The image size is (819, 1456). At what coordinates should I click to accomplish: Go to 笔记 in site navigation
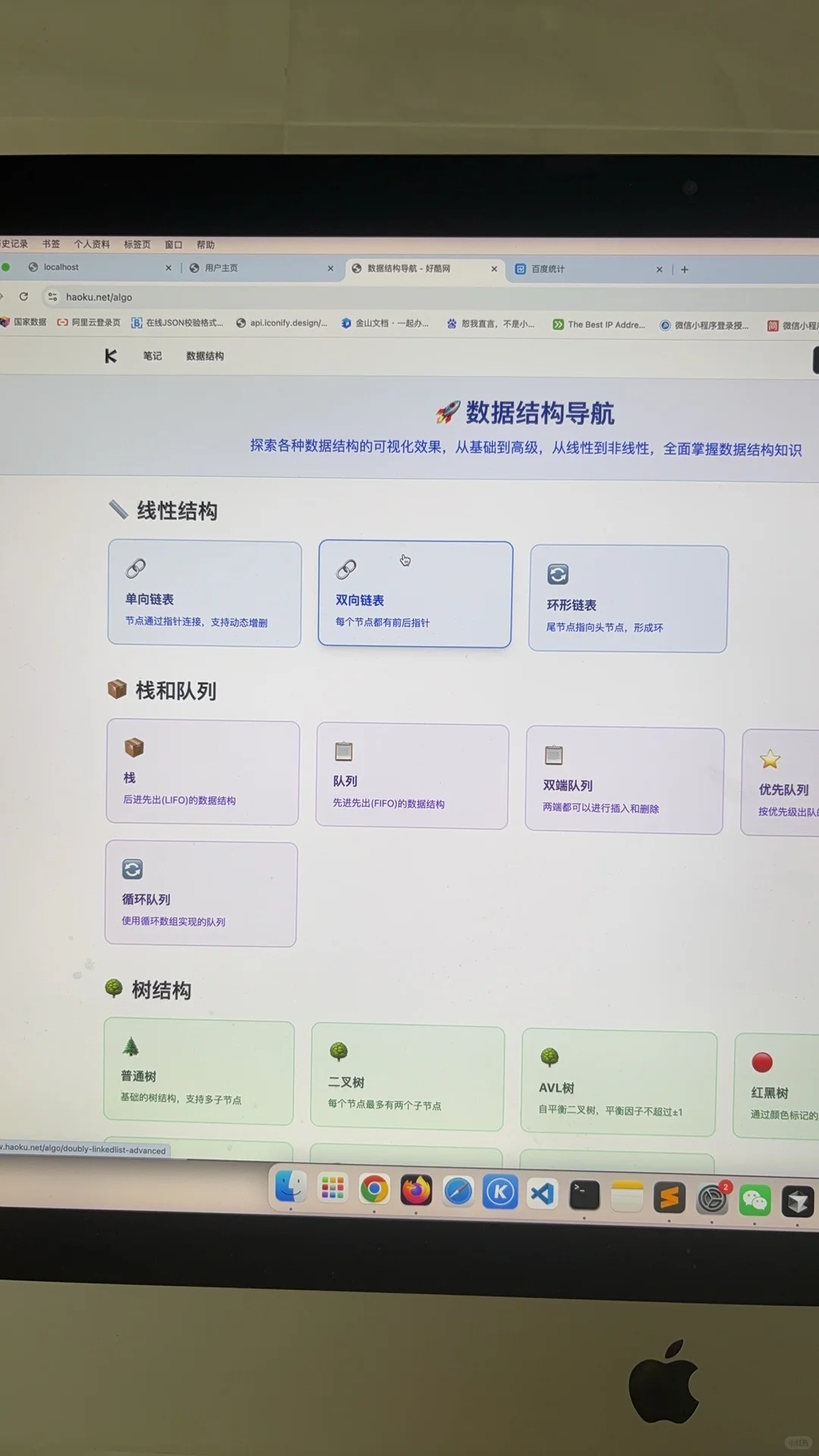(152, 356)
